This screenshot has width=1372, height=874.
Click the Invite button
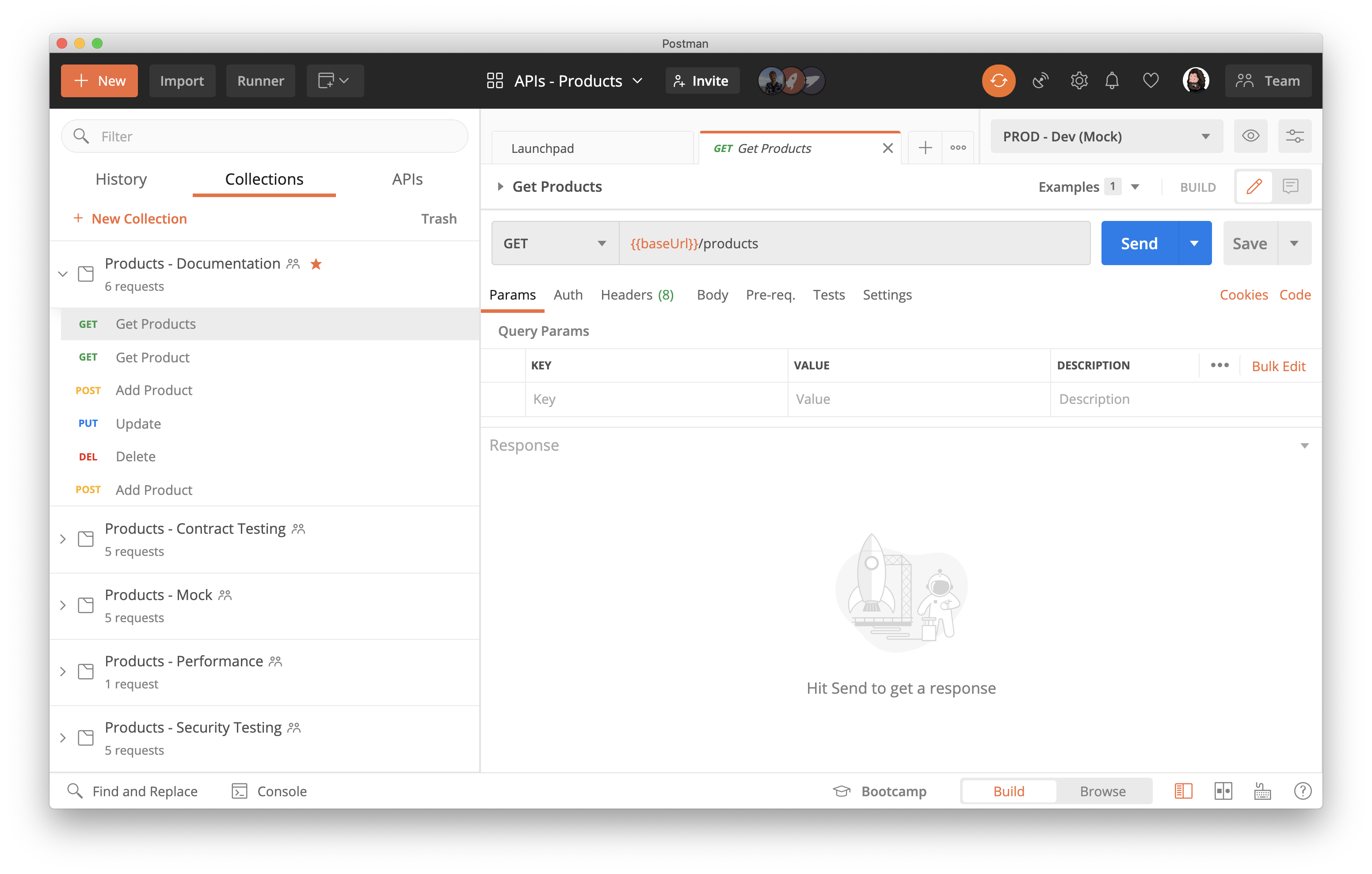tap(702, 81)
